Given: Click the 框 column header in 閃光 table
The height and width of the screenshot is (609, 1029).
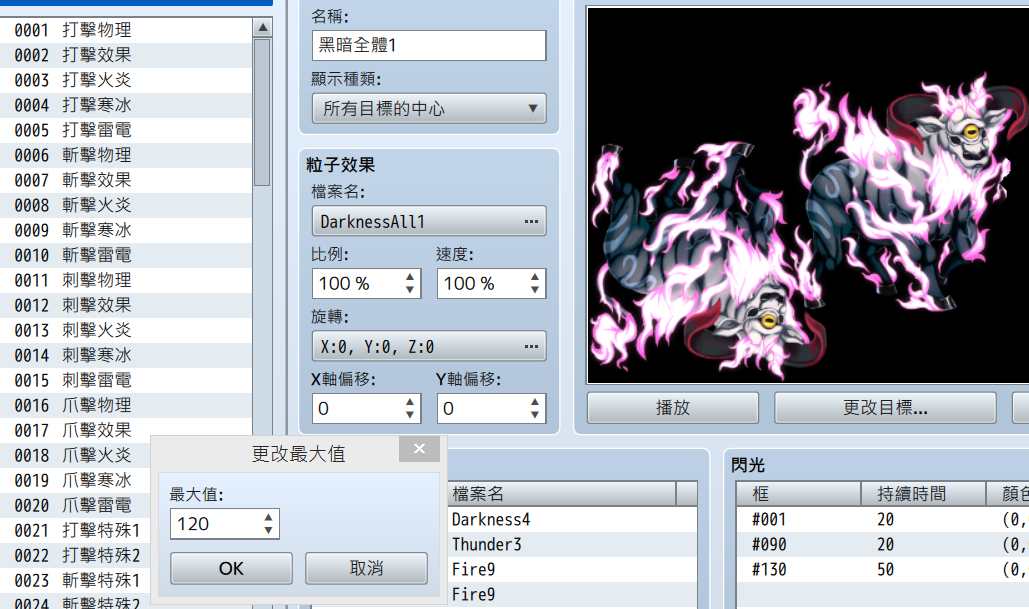Looking at the screenshot, I should [799, 494].
